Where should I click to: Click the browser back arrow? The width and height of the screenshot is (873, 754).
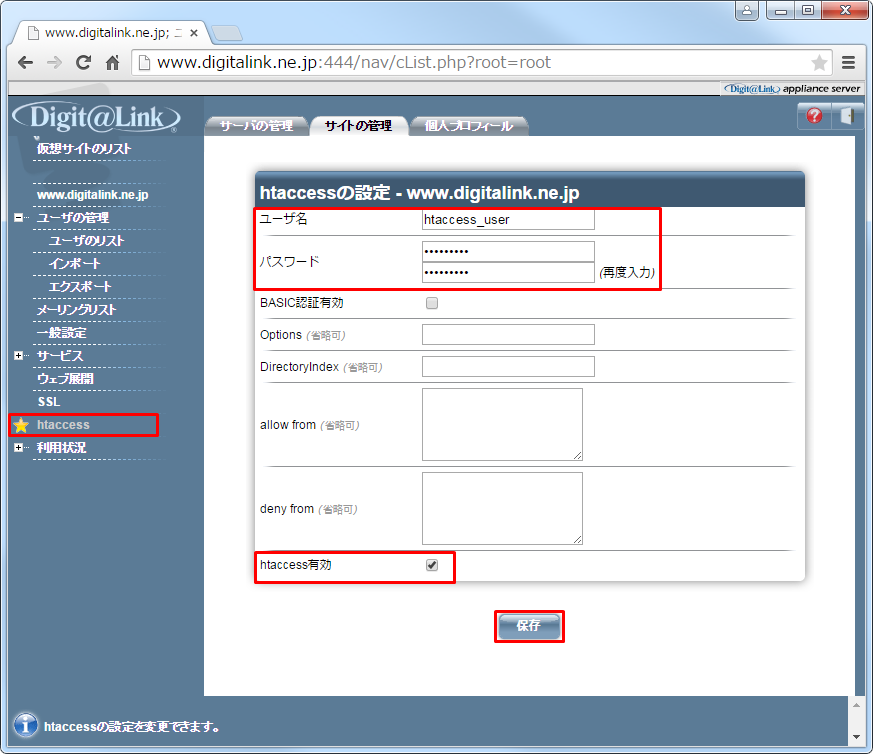[x=26, y=62]
